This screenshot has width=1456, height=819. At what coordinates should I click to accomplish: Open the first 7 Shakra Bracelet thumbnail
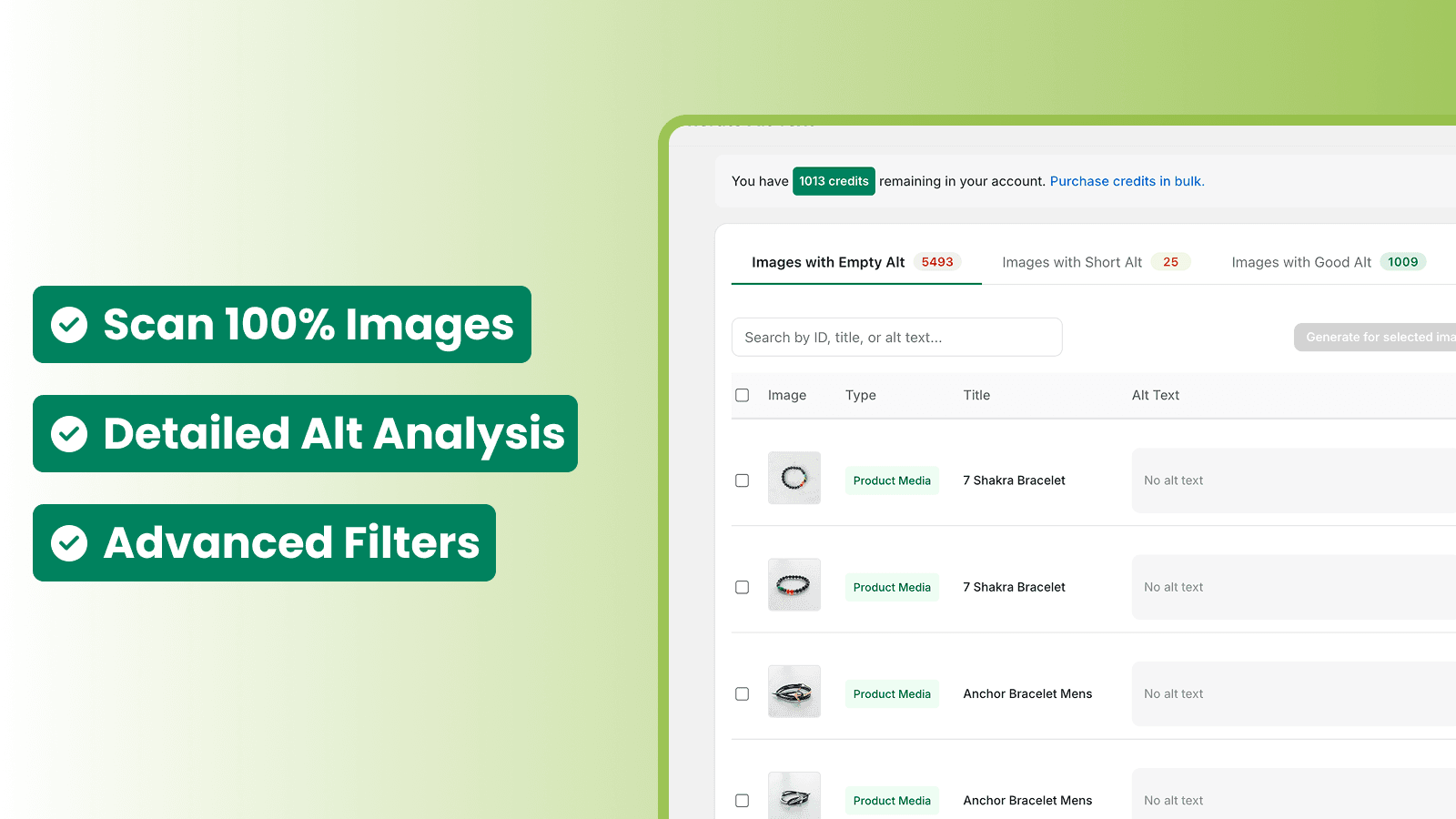[794, 478]
